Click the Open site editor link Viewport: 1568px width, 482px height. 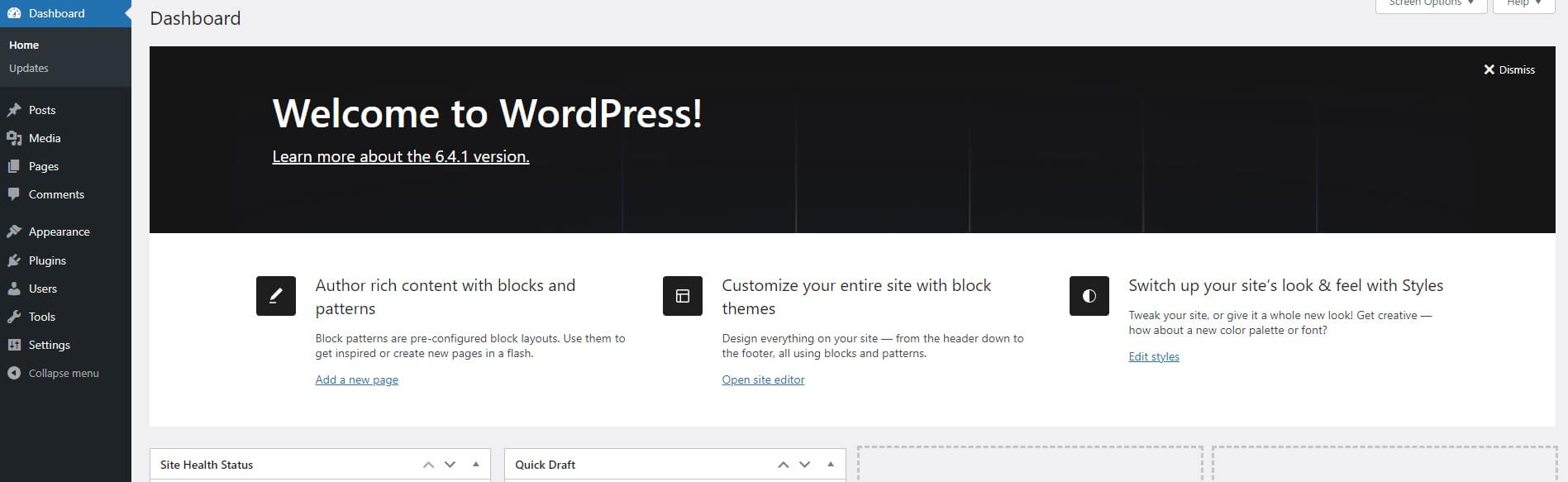click(x=763, y=379)
